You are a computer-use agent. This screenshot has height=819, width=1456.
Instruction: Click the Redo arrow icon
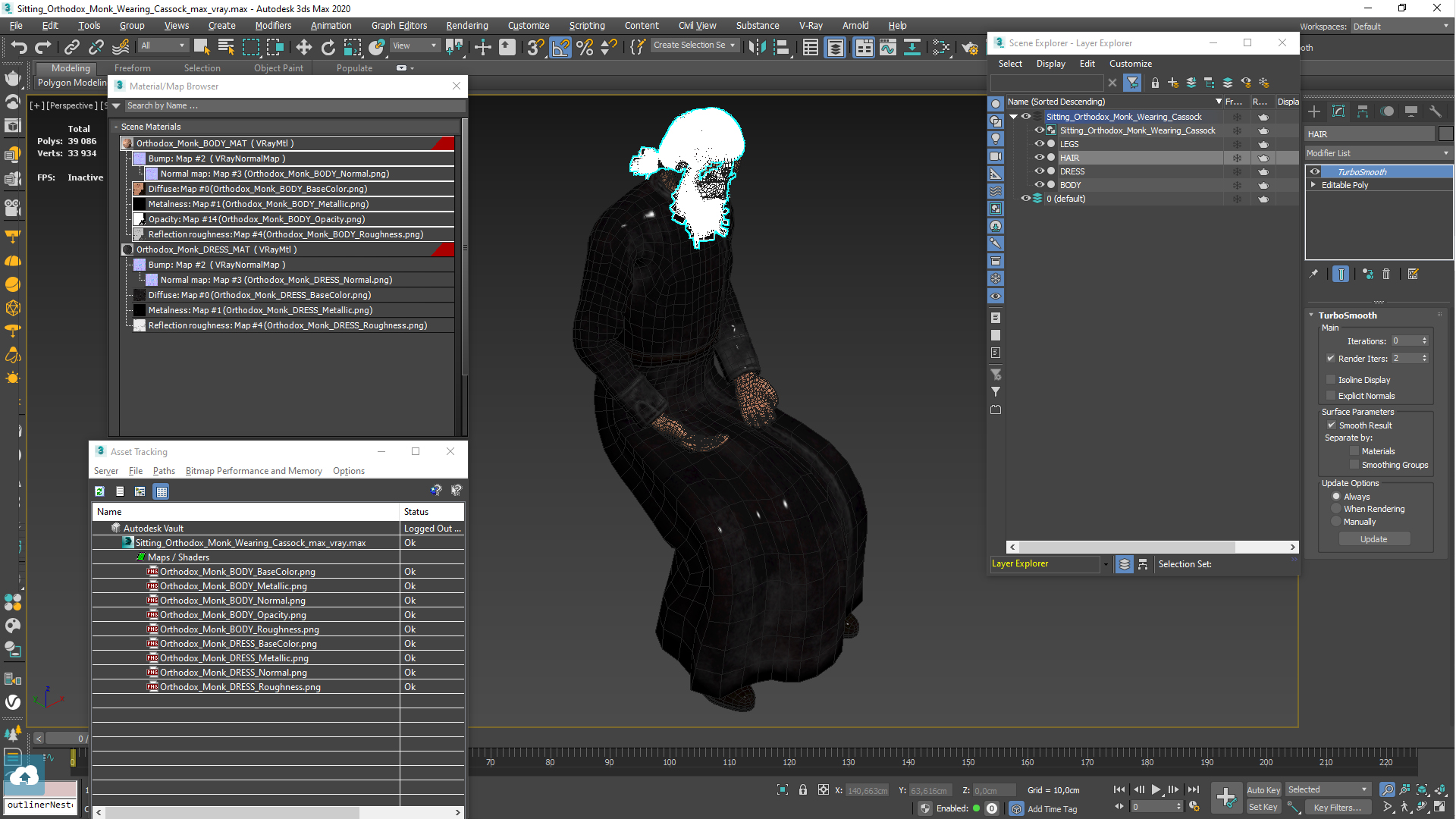click(x=43, y=47)
